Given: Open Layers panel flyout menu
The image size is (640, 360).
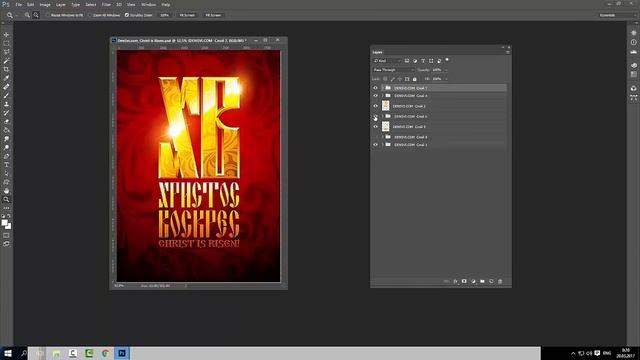Looking at the screenshot, I should click(508, 52).
